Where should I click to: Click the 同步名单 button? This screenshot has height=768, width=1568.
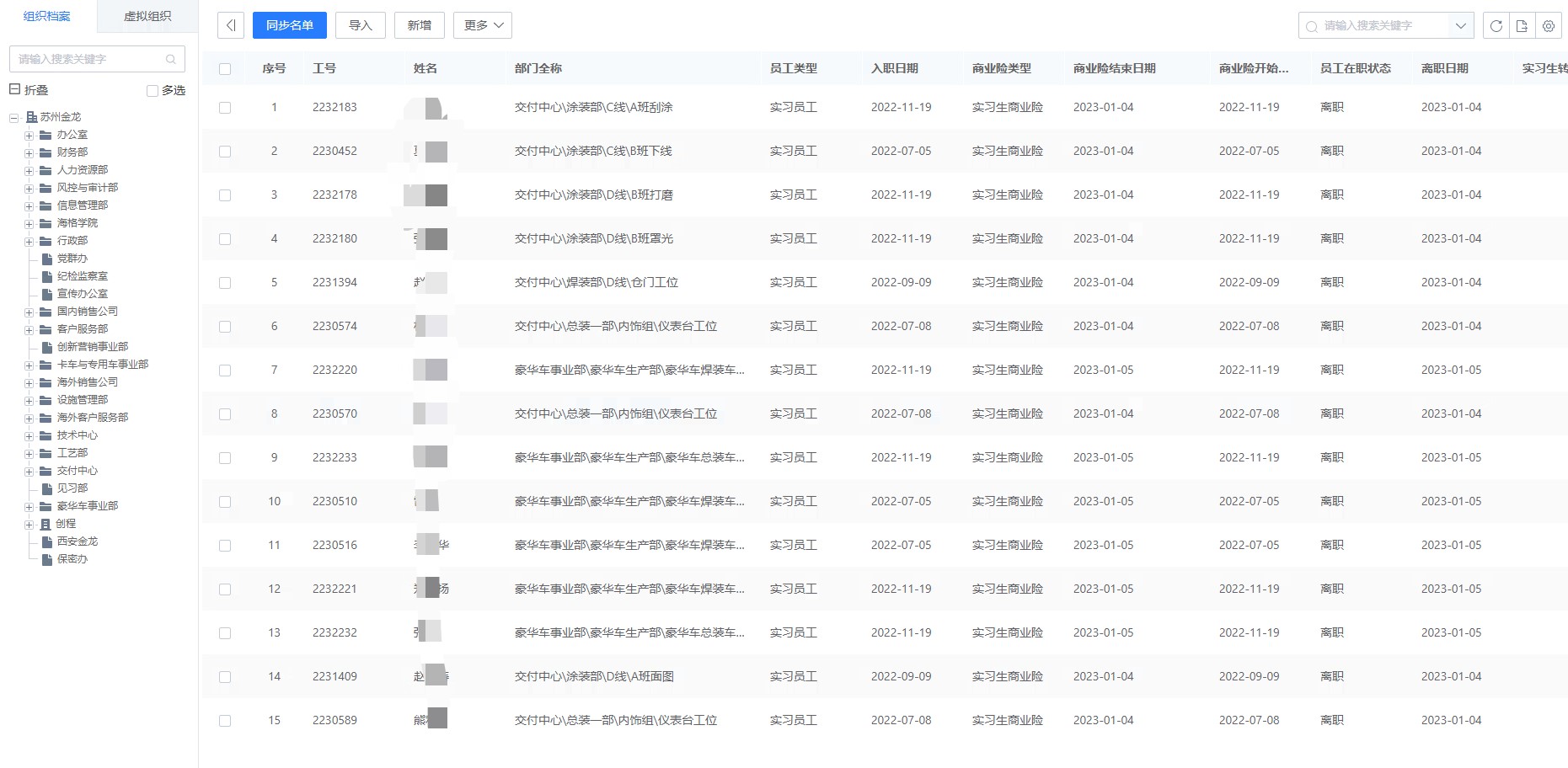(289, 25)
